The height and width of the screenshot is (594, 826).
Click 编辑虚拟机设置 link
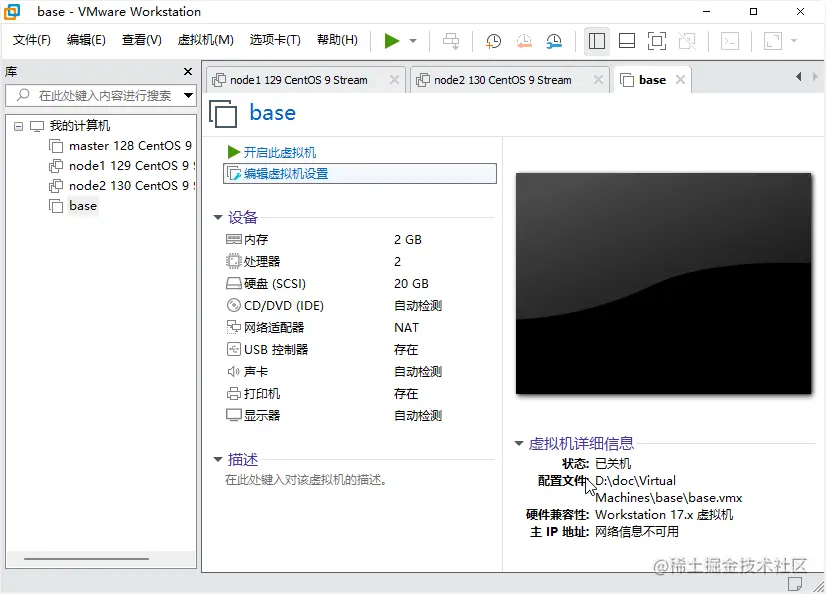286,174
